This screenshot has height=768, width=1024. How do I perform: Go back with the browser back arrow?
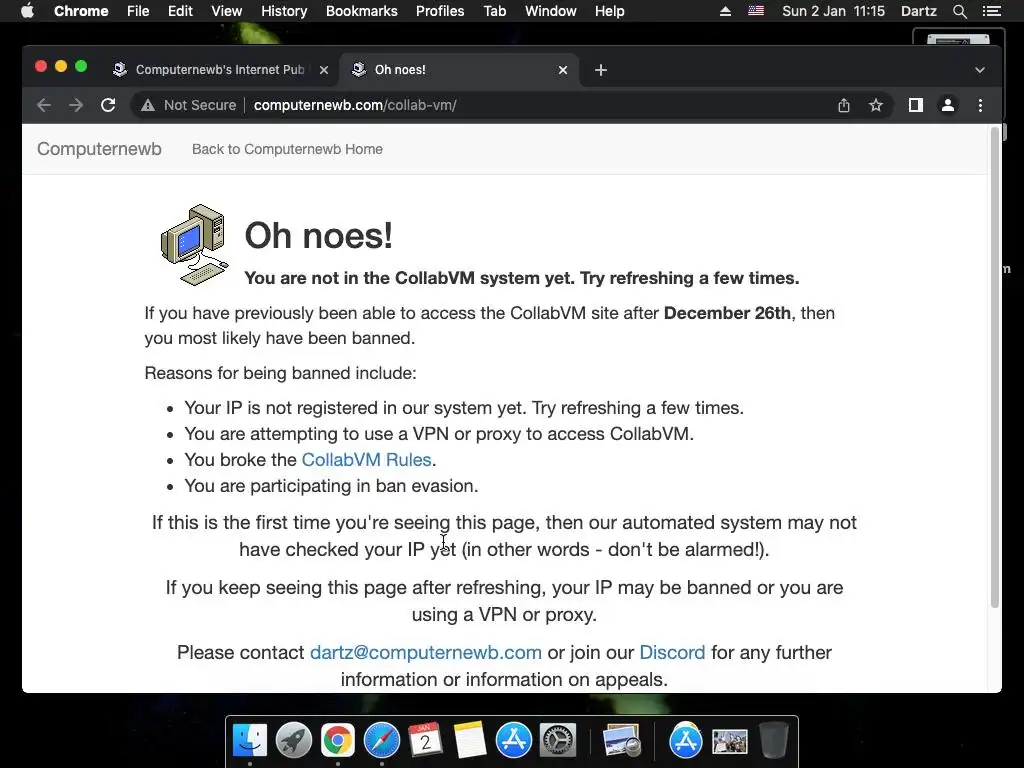[44, 105]
